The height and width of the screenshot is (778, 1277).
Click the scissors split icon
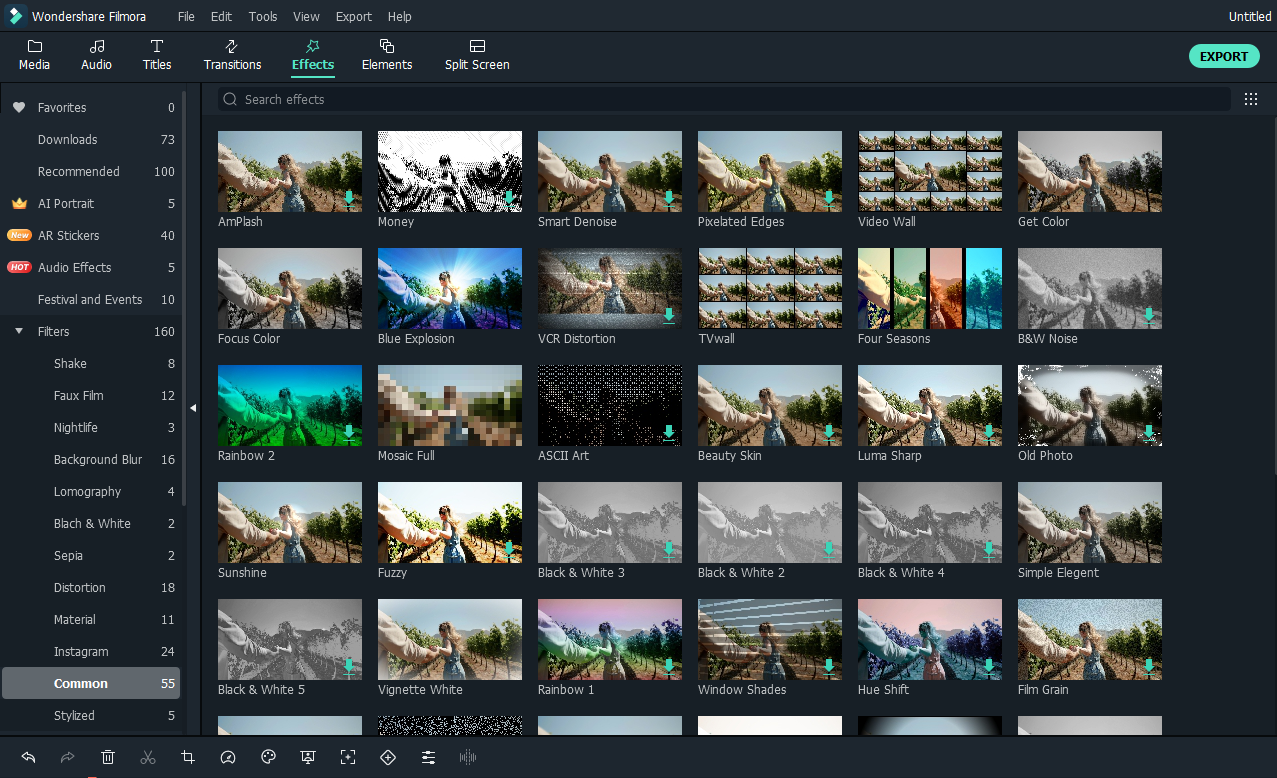click(148, 757)
